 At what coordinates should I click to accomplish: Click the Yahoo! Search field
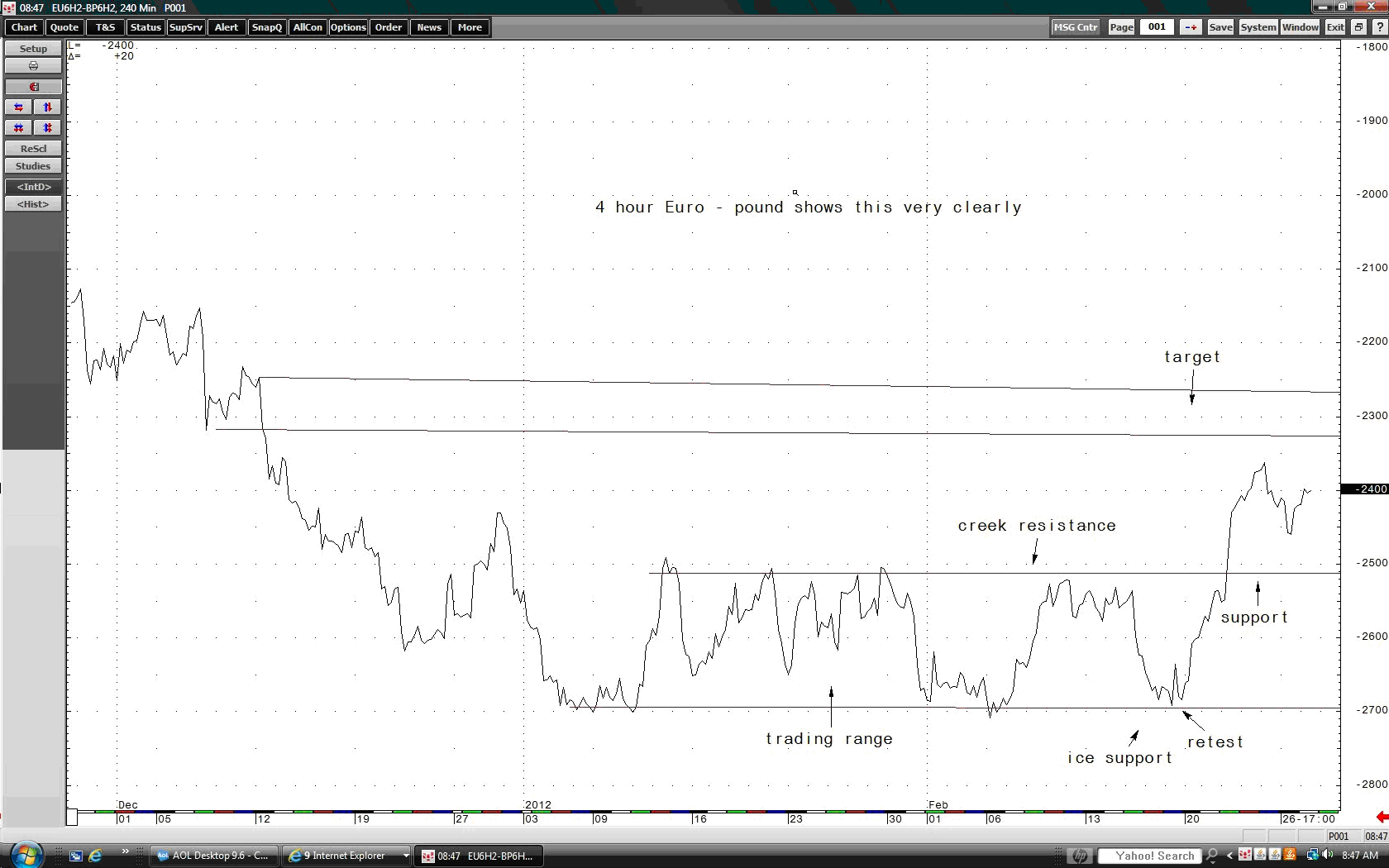[x=1149, y=856]
